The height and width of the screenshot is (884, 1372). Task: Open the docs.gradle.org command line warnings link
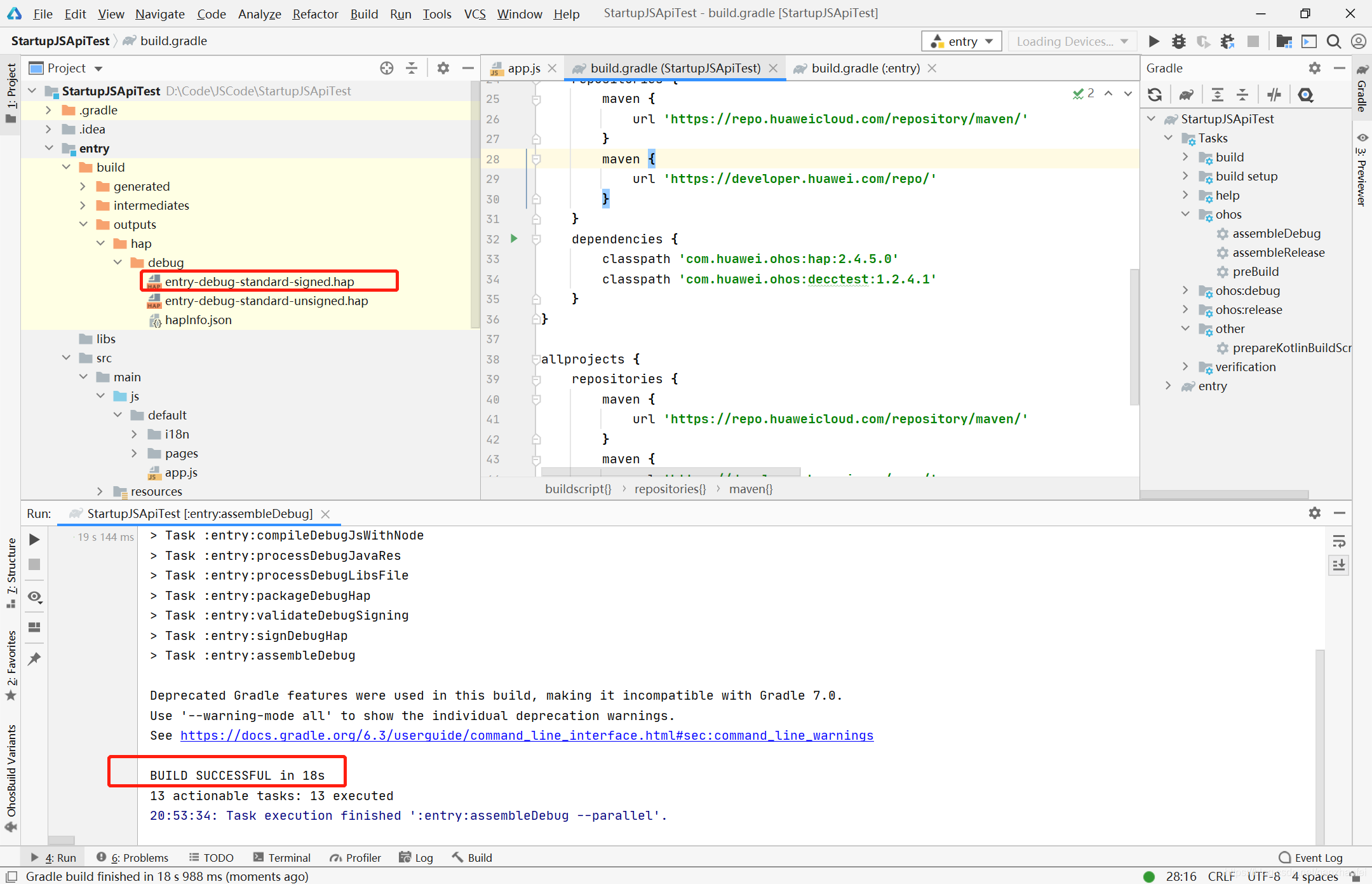tap(527, 735)
